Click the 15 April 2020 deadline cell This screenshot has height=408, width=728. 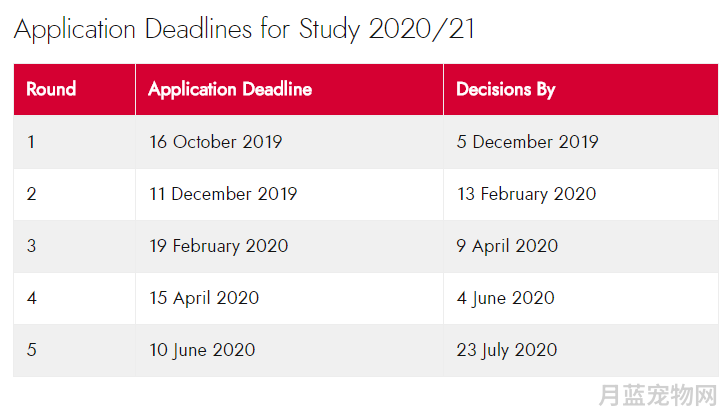point(289,298)
